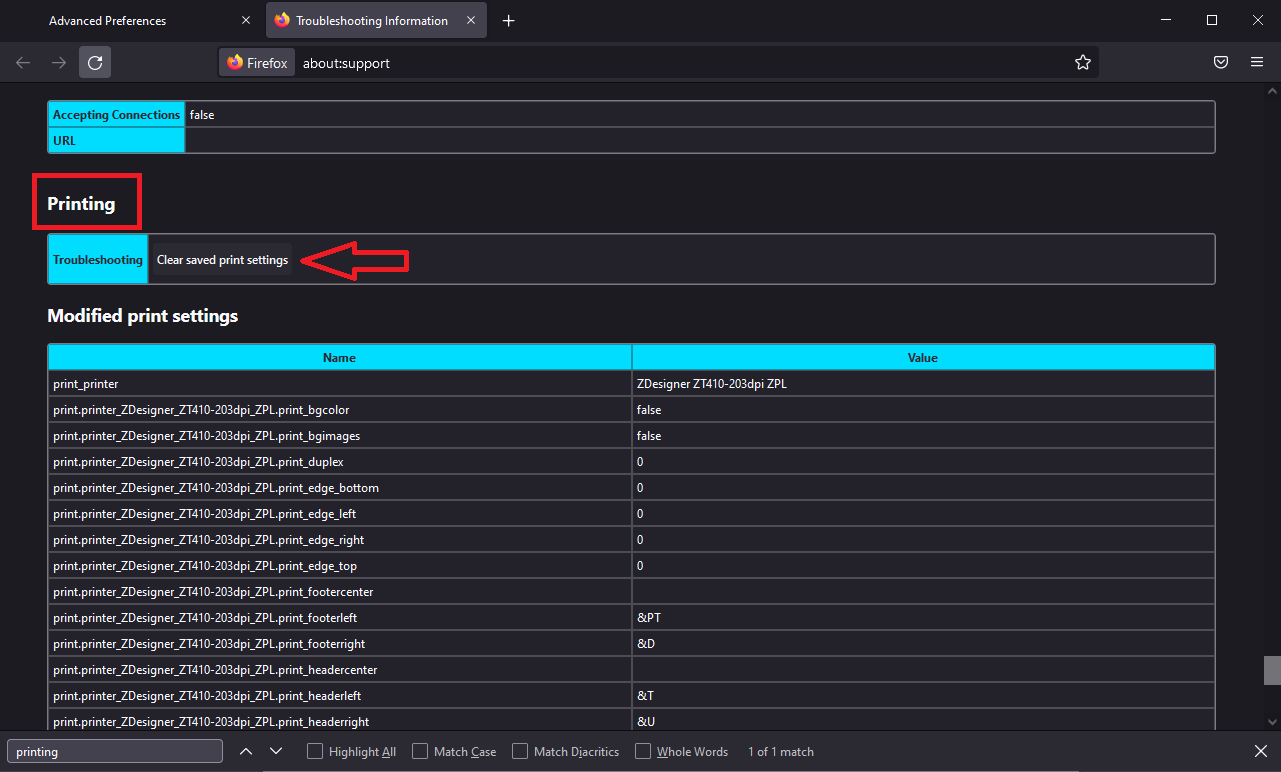Check the Whole Words option
The image size is (1281, 772).
[643, 752]
